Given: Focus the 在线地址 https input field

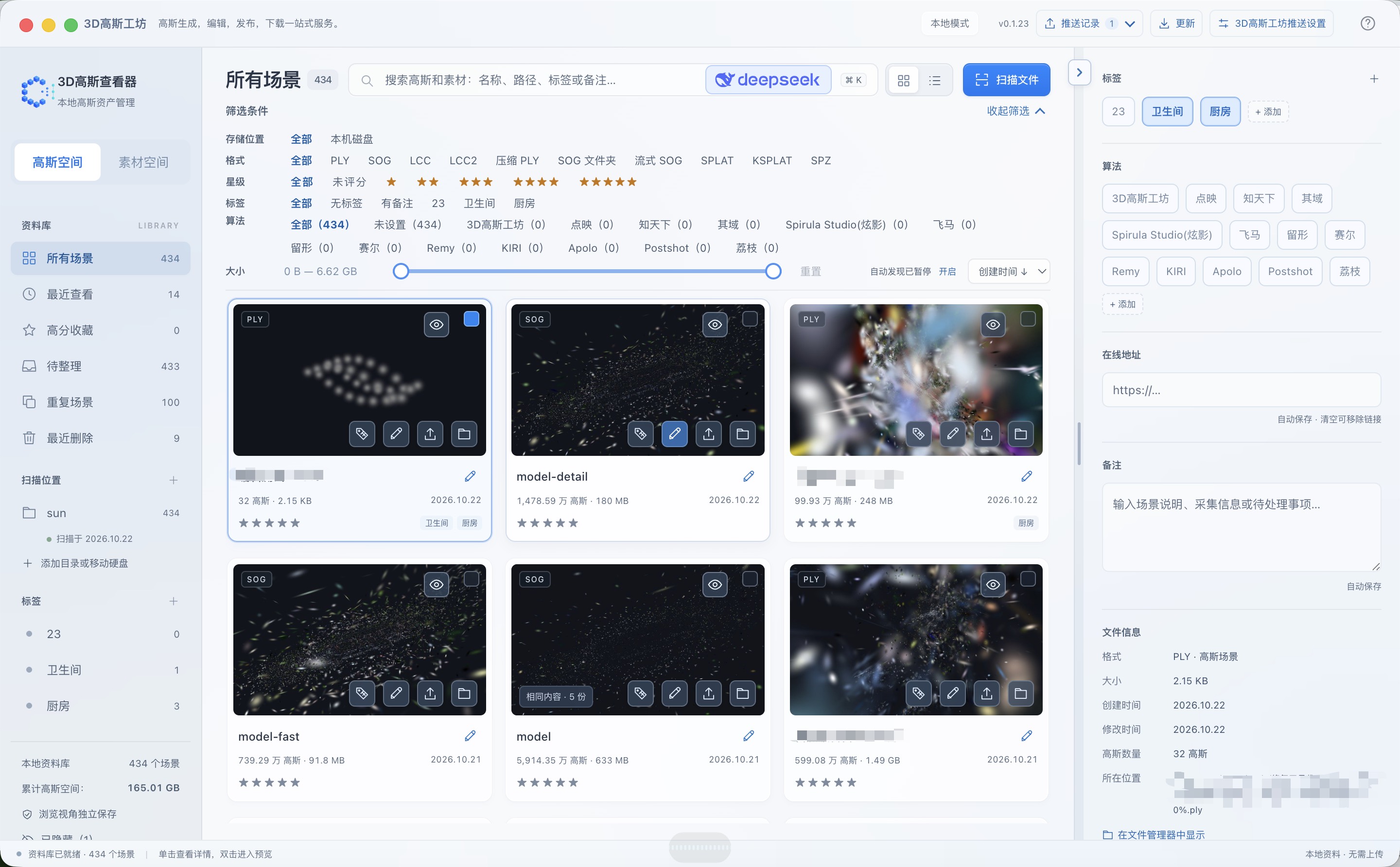Looking at the screenshot, I should pyautogui.click(x=1241, y=390).
